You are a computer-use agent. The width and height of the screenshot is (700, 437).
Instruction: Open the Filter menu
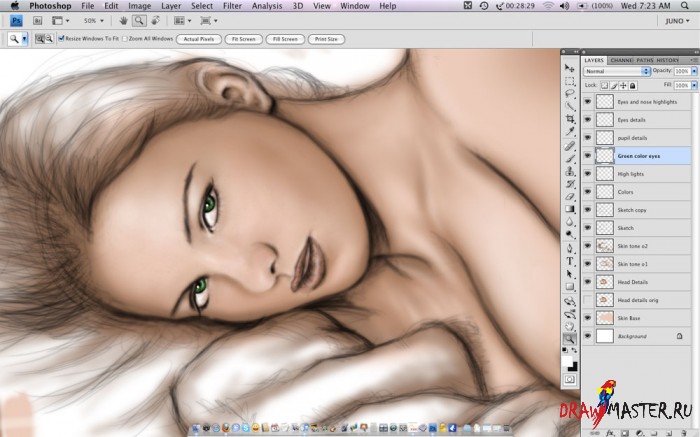pos(232,6)
